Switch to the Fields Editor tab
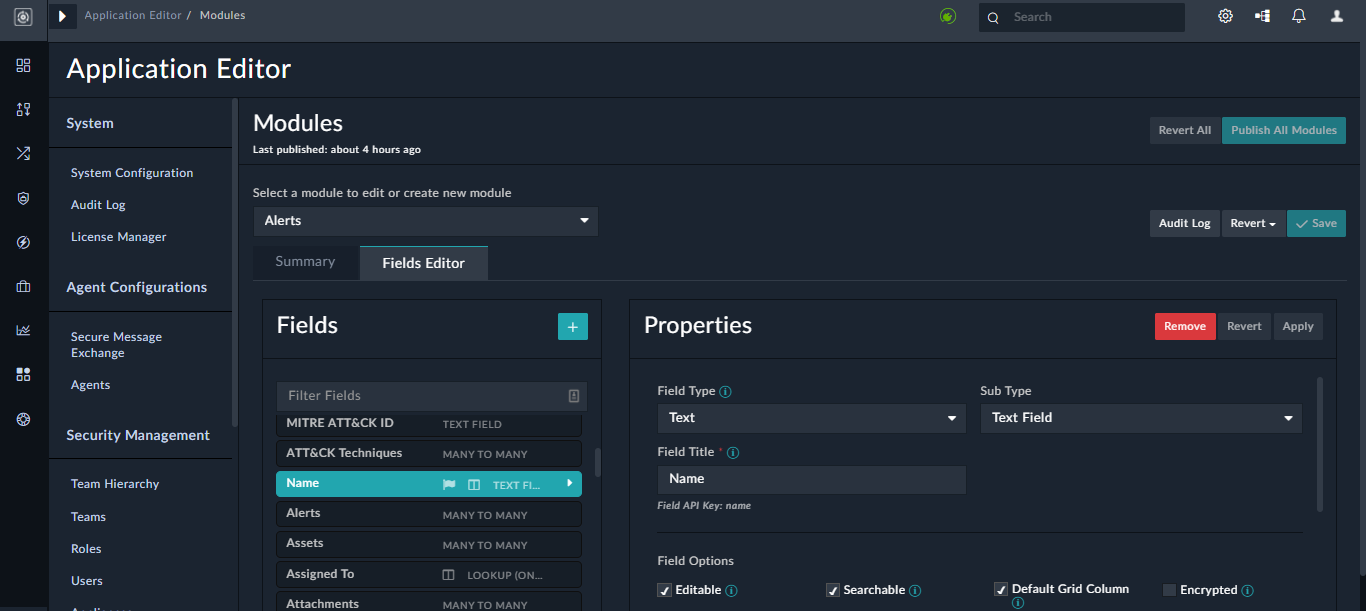The height and width of the screenshot is (611, 1366). 424,263
